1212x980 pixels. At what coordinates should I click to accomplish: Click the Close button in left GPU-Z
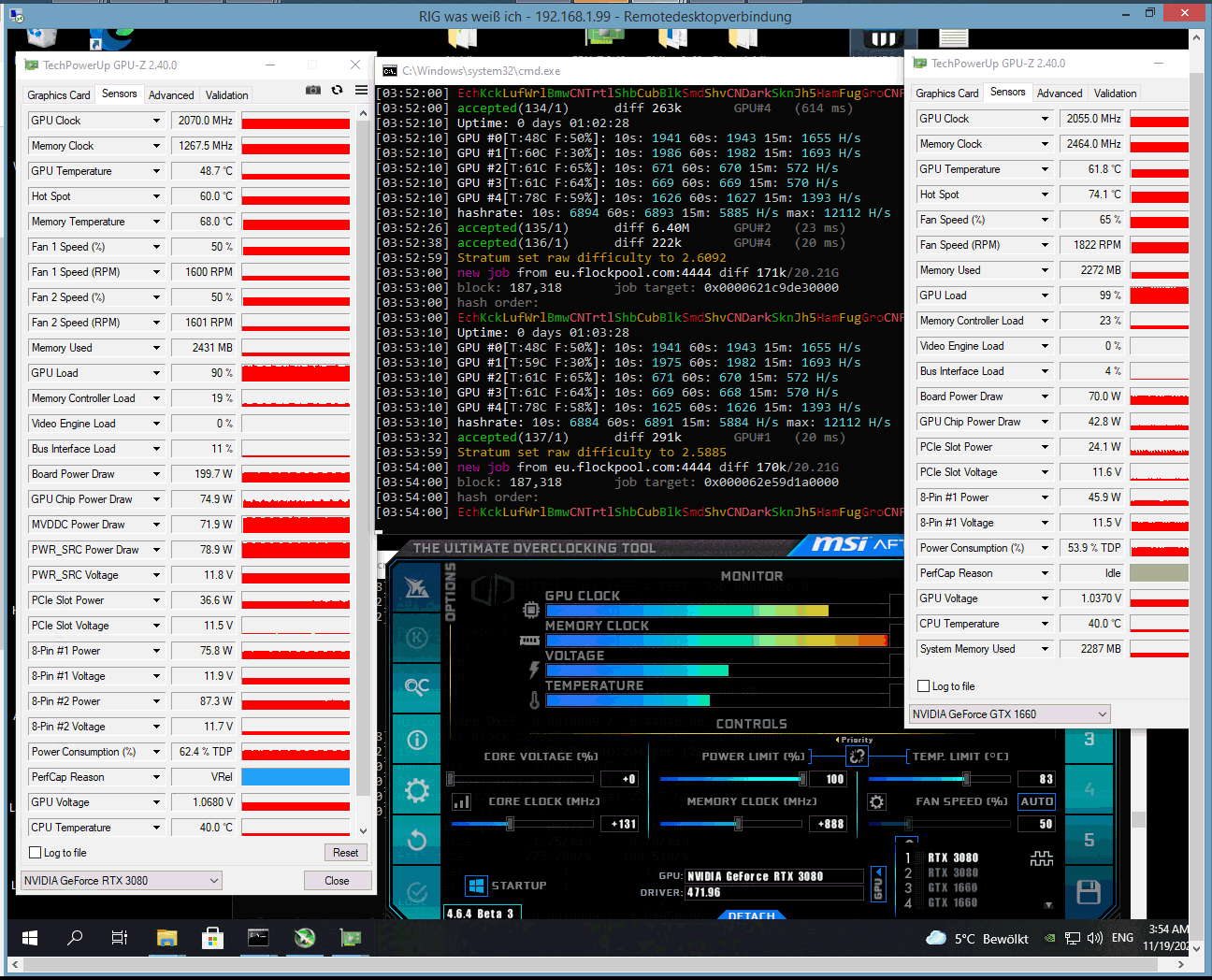[x=337, y=881]
